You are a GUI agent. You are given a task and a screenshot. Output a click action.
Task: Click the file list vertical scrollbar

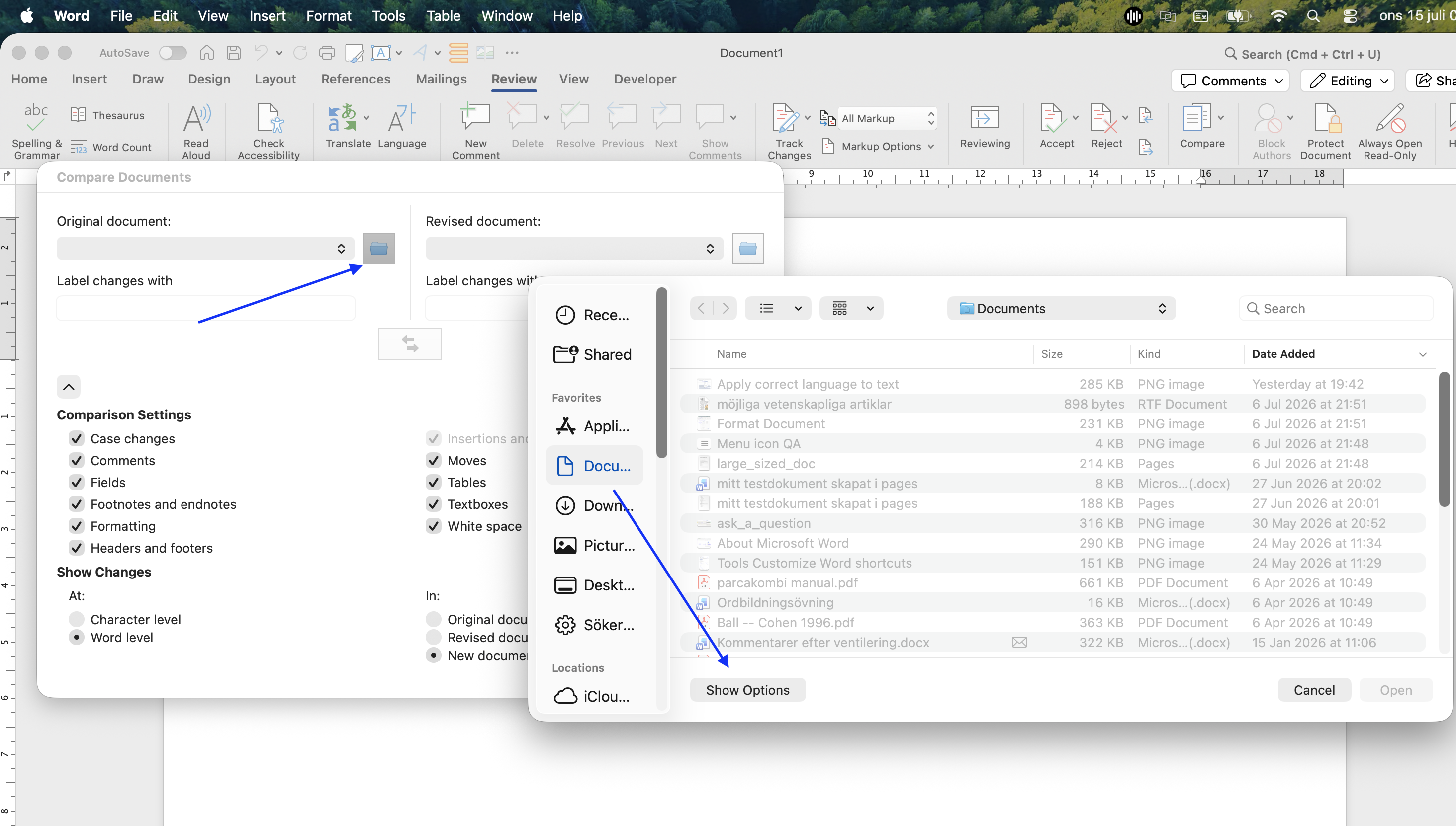click(x=1445, y=439)
